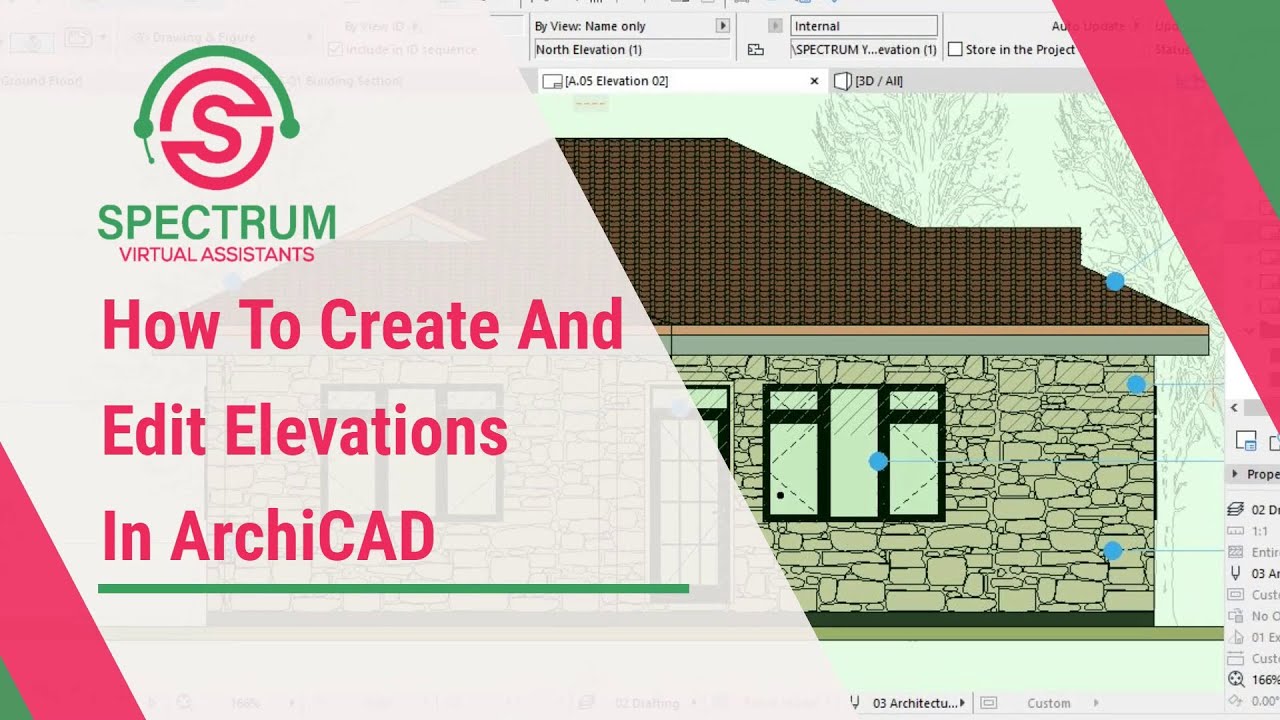Click the 3D tab cube icon

[x=842, y=81]
